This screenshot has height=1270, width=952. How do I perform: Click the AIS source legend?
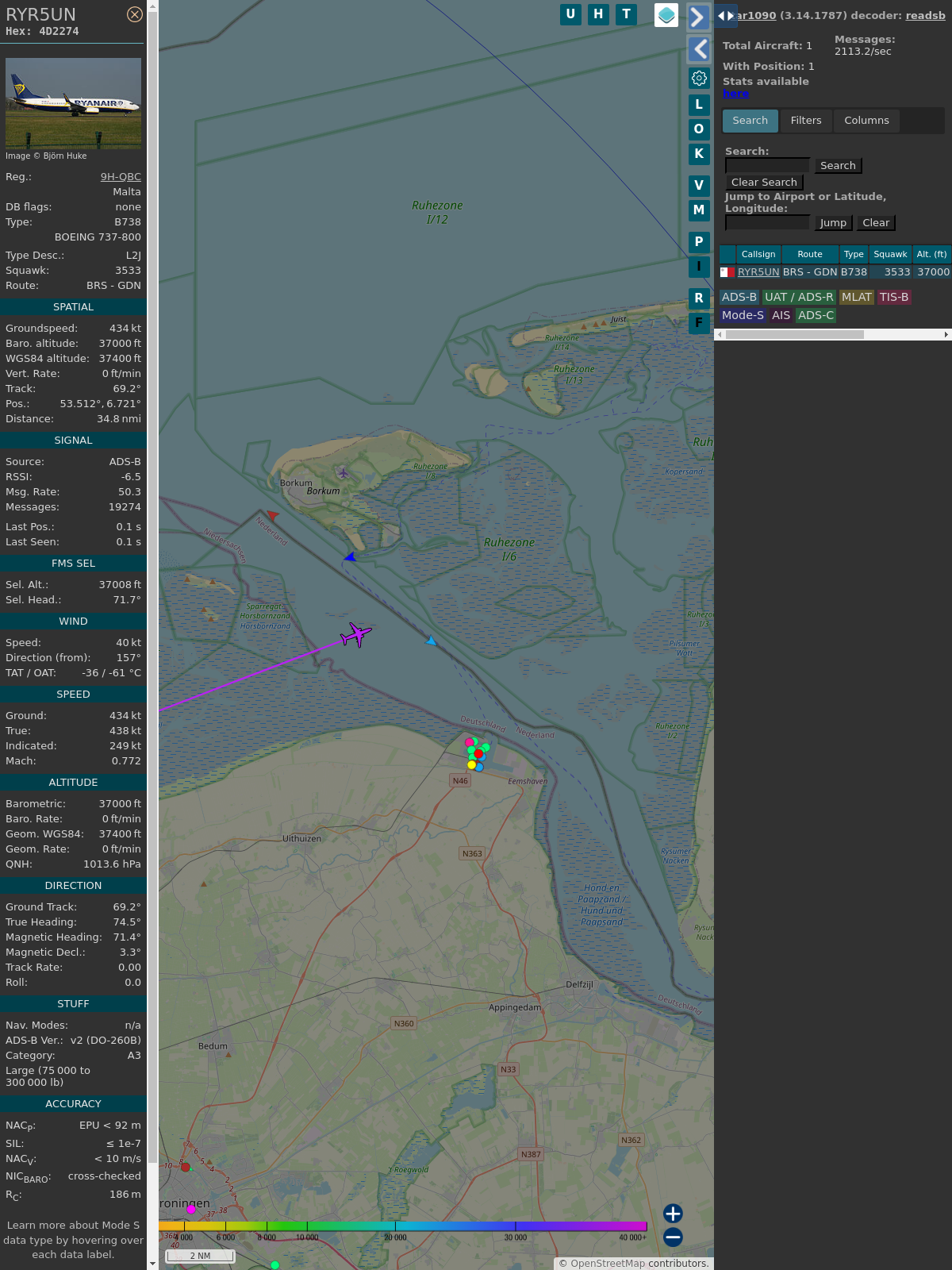coord(781,315)
